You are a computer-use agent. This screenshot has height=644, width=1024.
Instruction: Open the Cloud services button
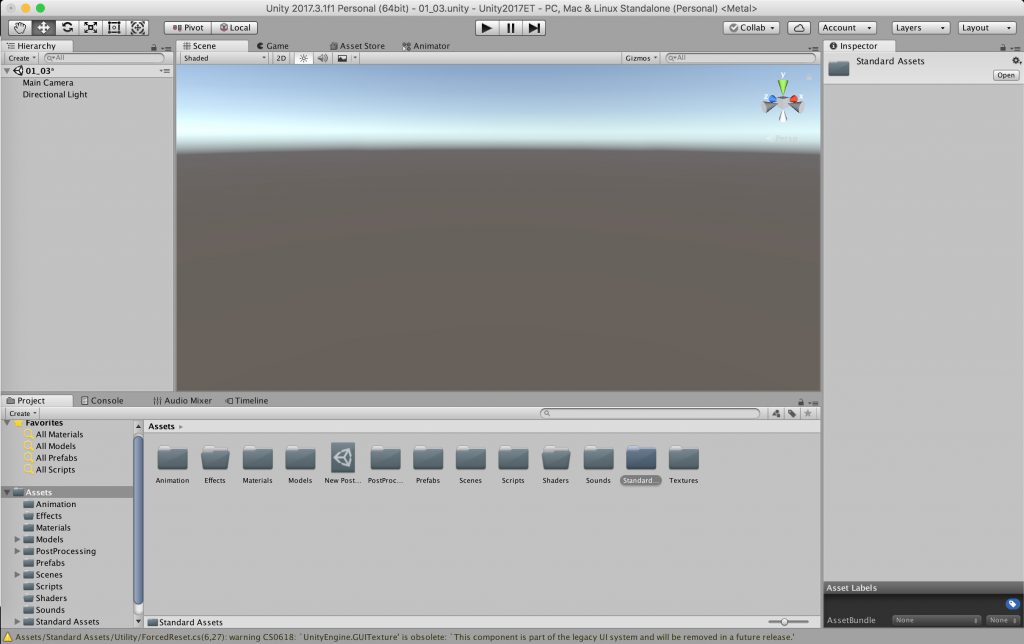tap(799, 27)
